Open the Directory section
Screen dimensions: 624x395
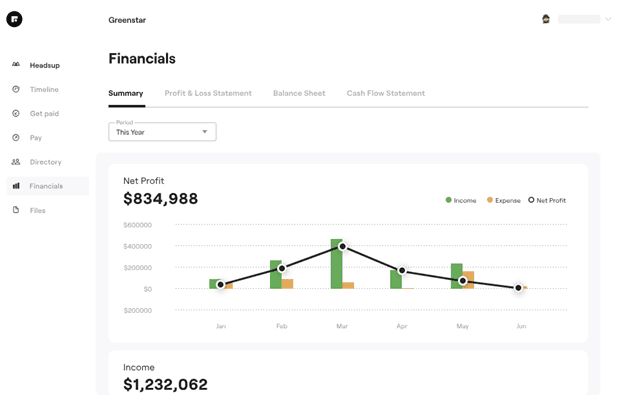(45, 162)
